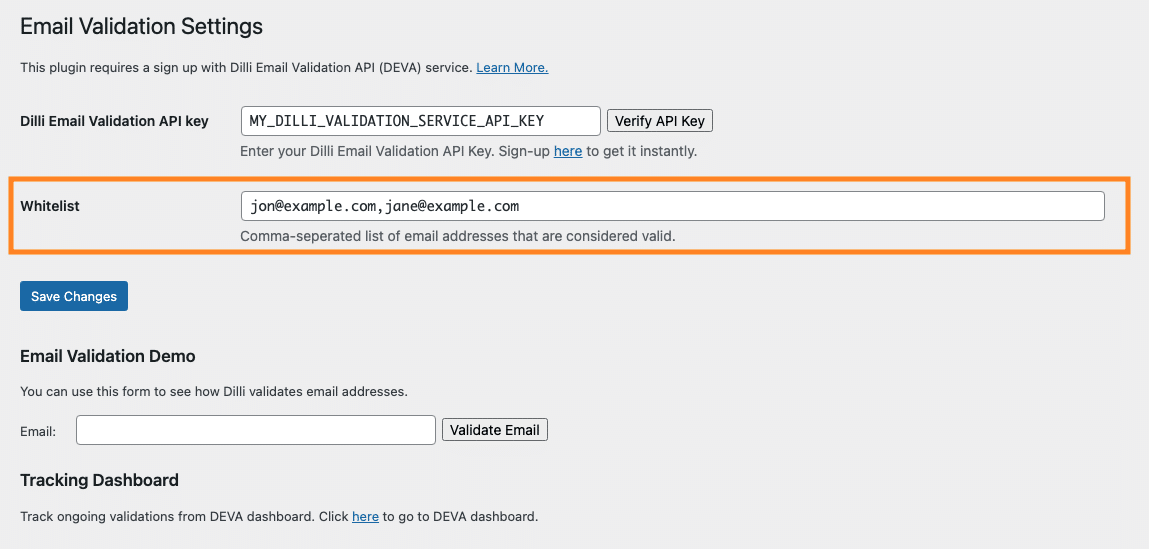Open the DEVA dashboard 'here' link
This screenshot has width=1149, height=549.
[365, 516]
